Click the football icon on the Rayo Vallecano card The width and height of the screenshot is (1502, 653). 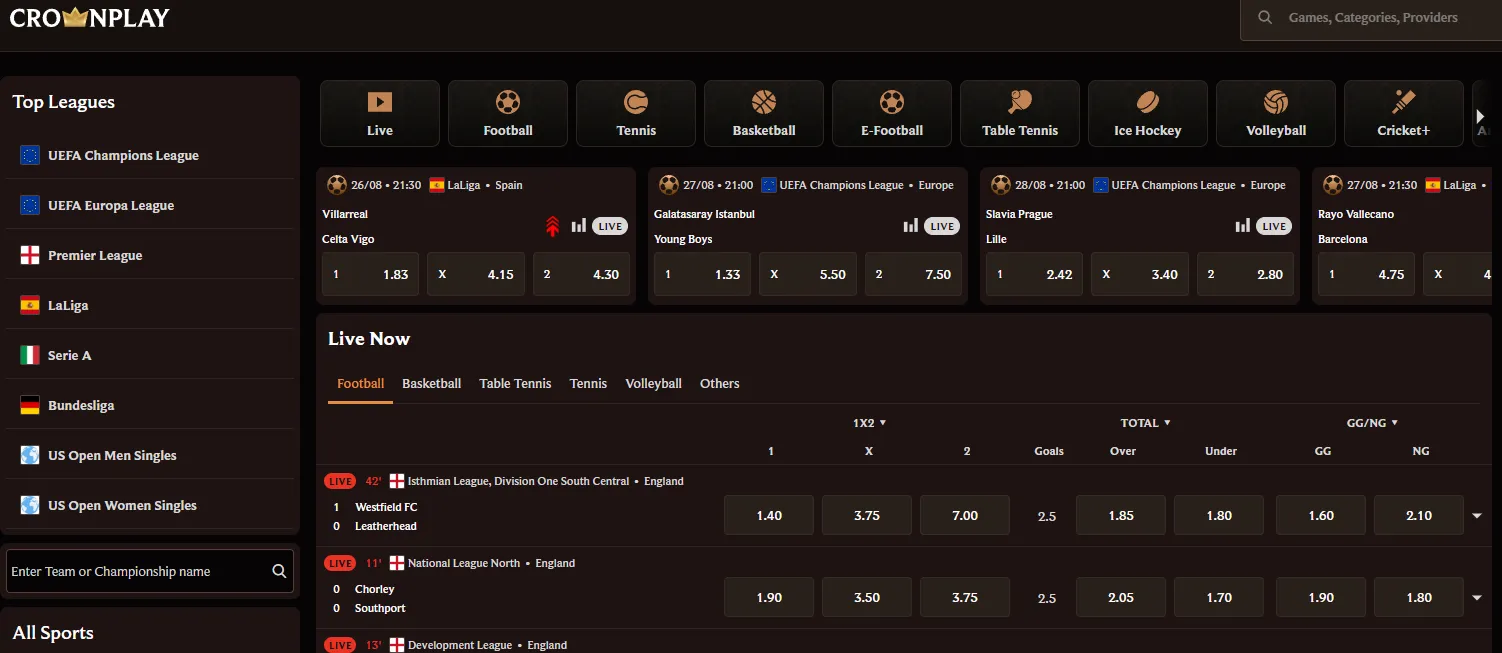click(1332, 185)
